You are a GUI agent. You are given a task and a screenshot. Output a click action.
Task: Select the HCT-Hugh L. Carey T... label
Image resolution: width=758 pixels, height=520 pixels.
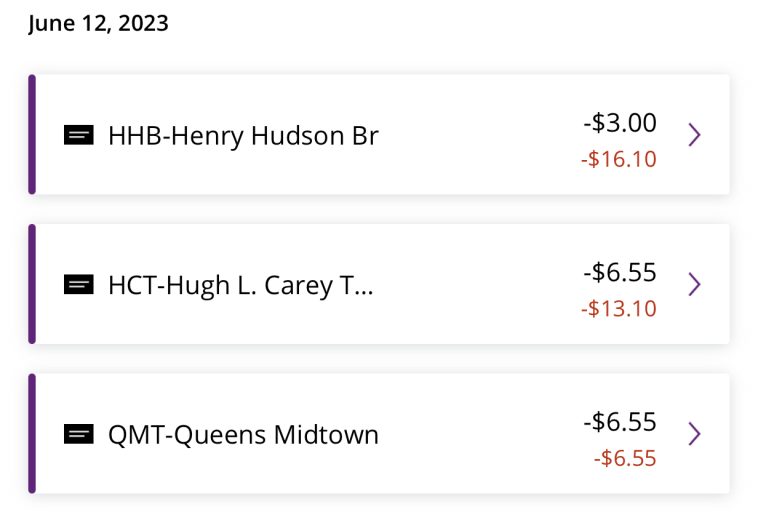[241, 285]
